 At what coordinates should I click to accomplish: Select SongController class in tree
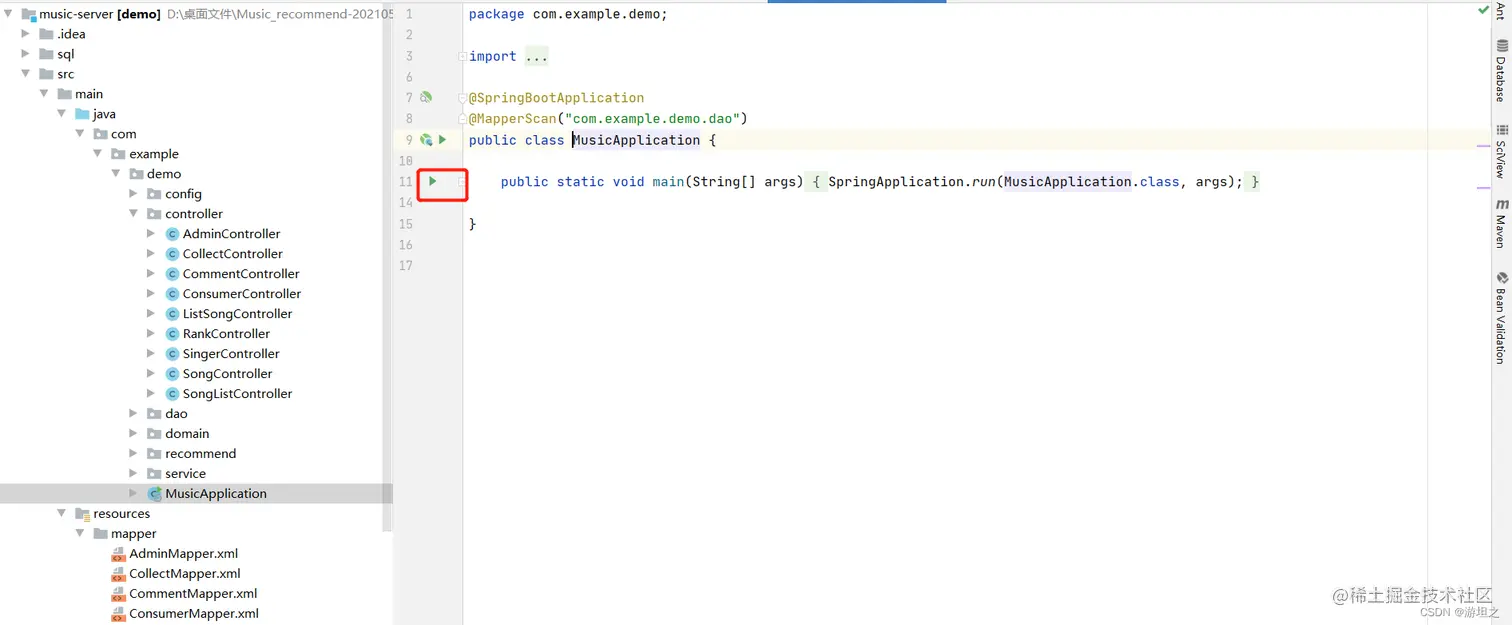227,374
